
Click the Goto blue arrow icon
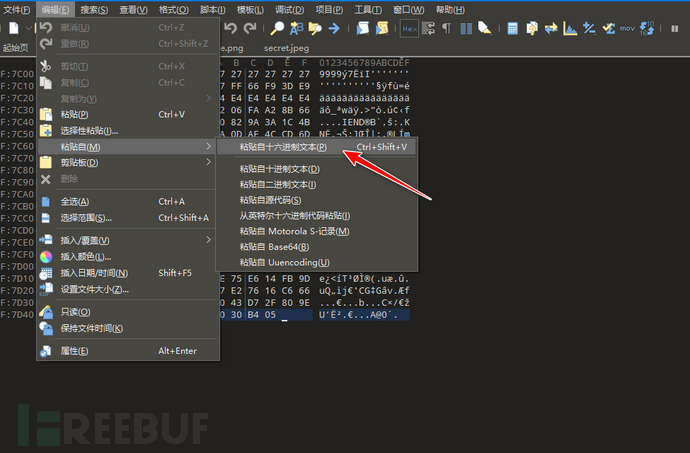click(334, 29)
